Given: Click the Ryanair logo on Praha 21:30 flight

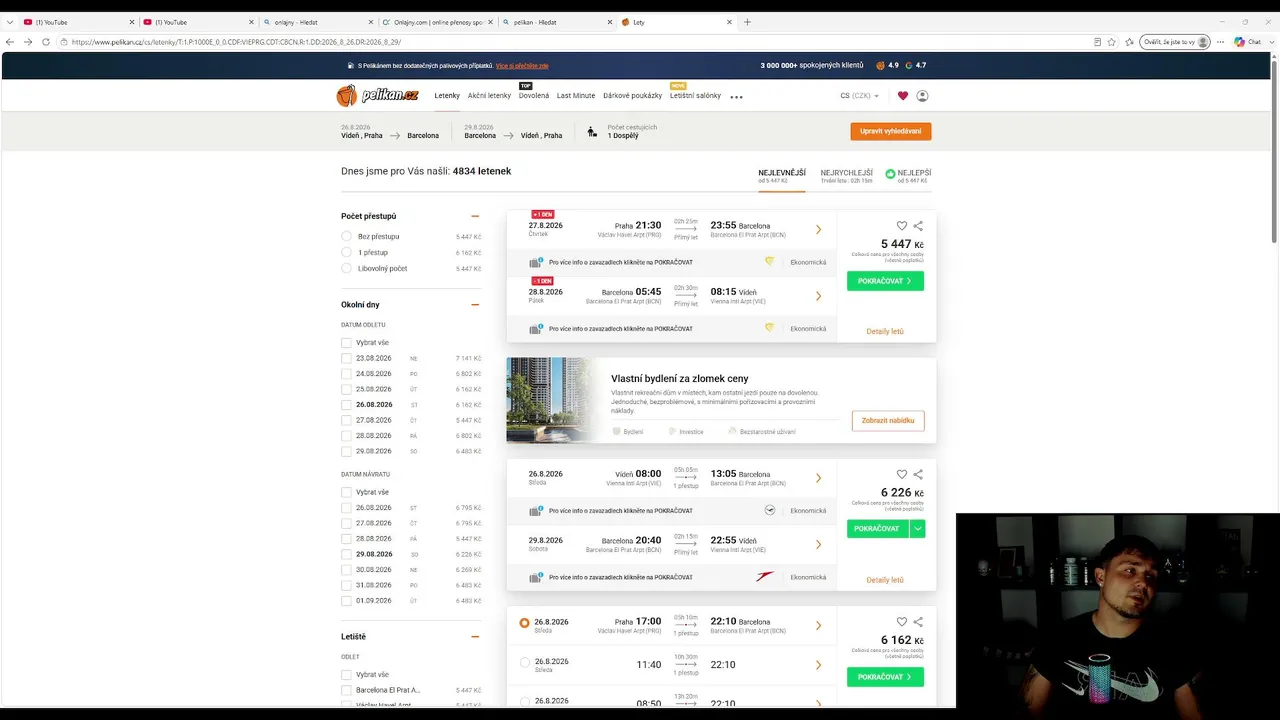Looking at the screenshot, I should (x=769, y=262).
